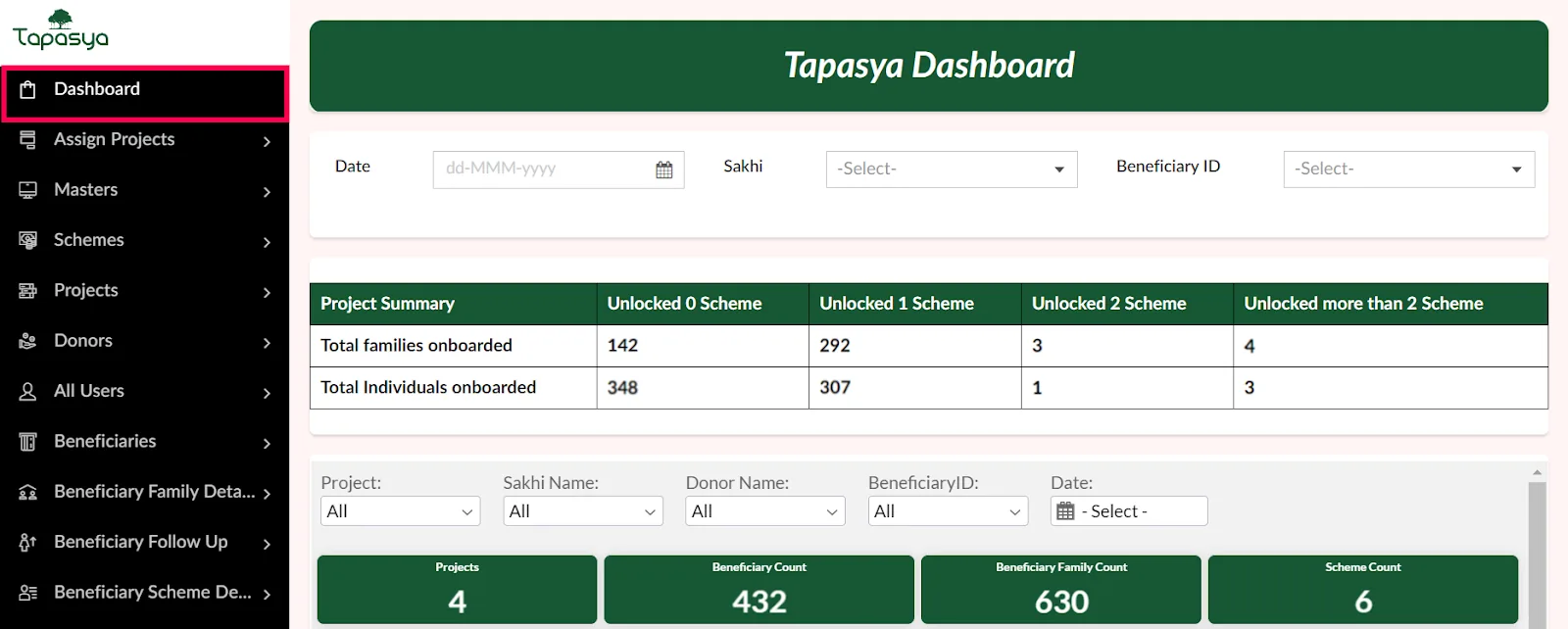1568x629 pixels.
Task: Click the 307 individuals cell
Action: point(915,388)
